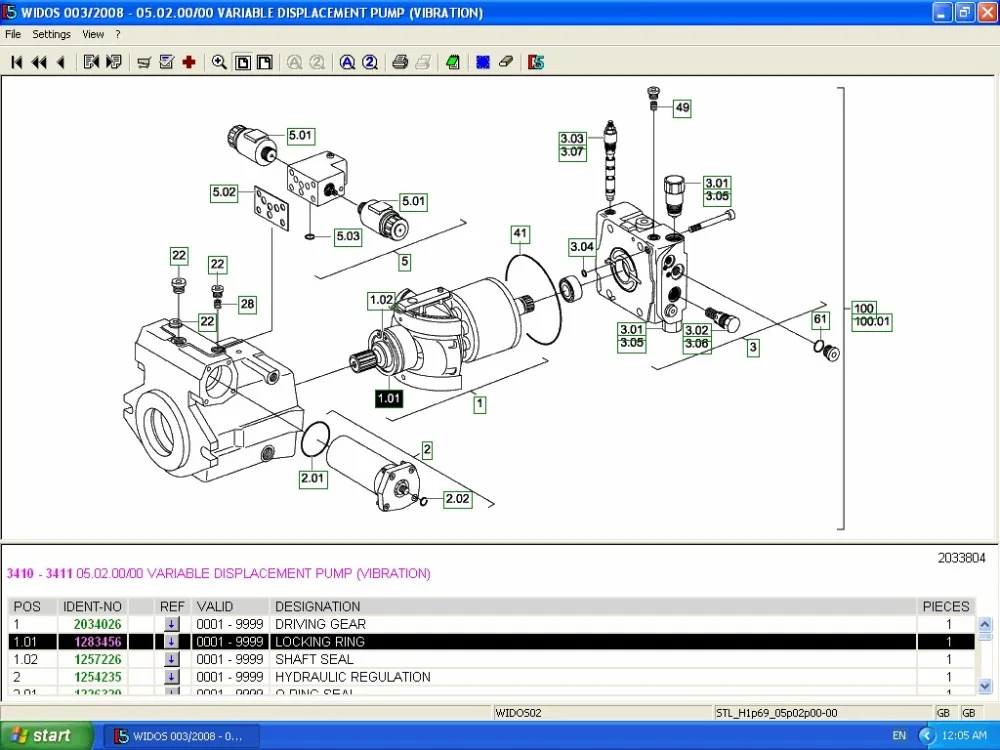This screenshot has width=1000, height=750.
Task: Click REF arrow for LOCKING RING row
Action: (x=172, y=642)
